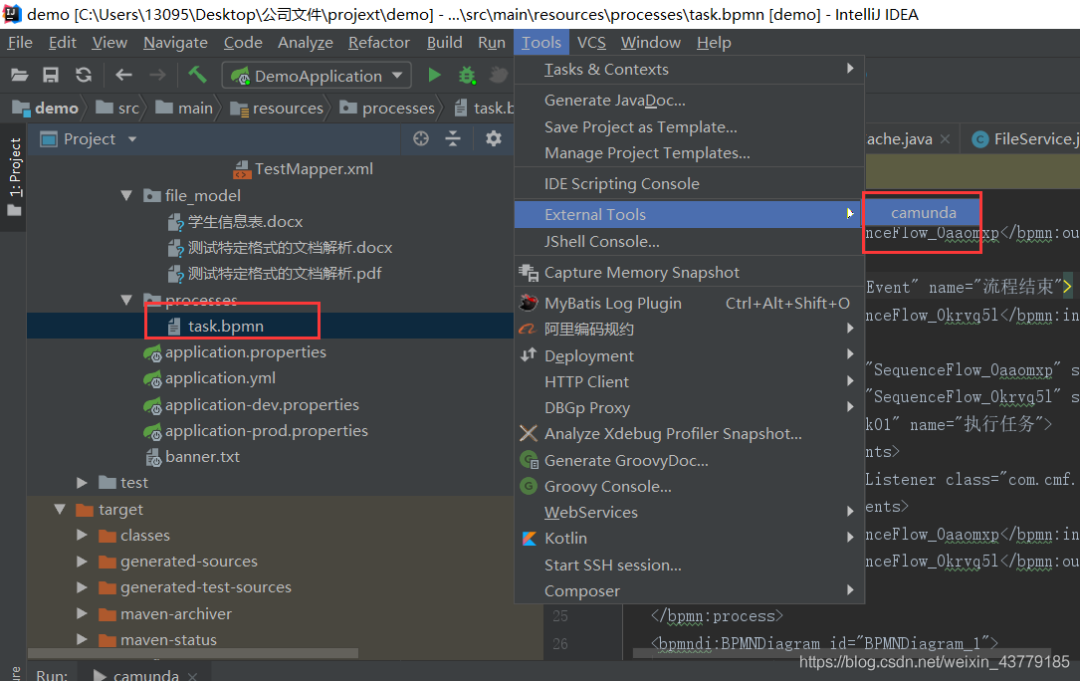
Task: Open the DBGp Proxy submenu
Action: (689, 408)
